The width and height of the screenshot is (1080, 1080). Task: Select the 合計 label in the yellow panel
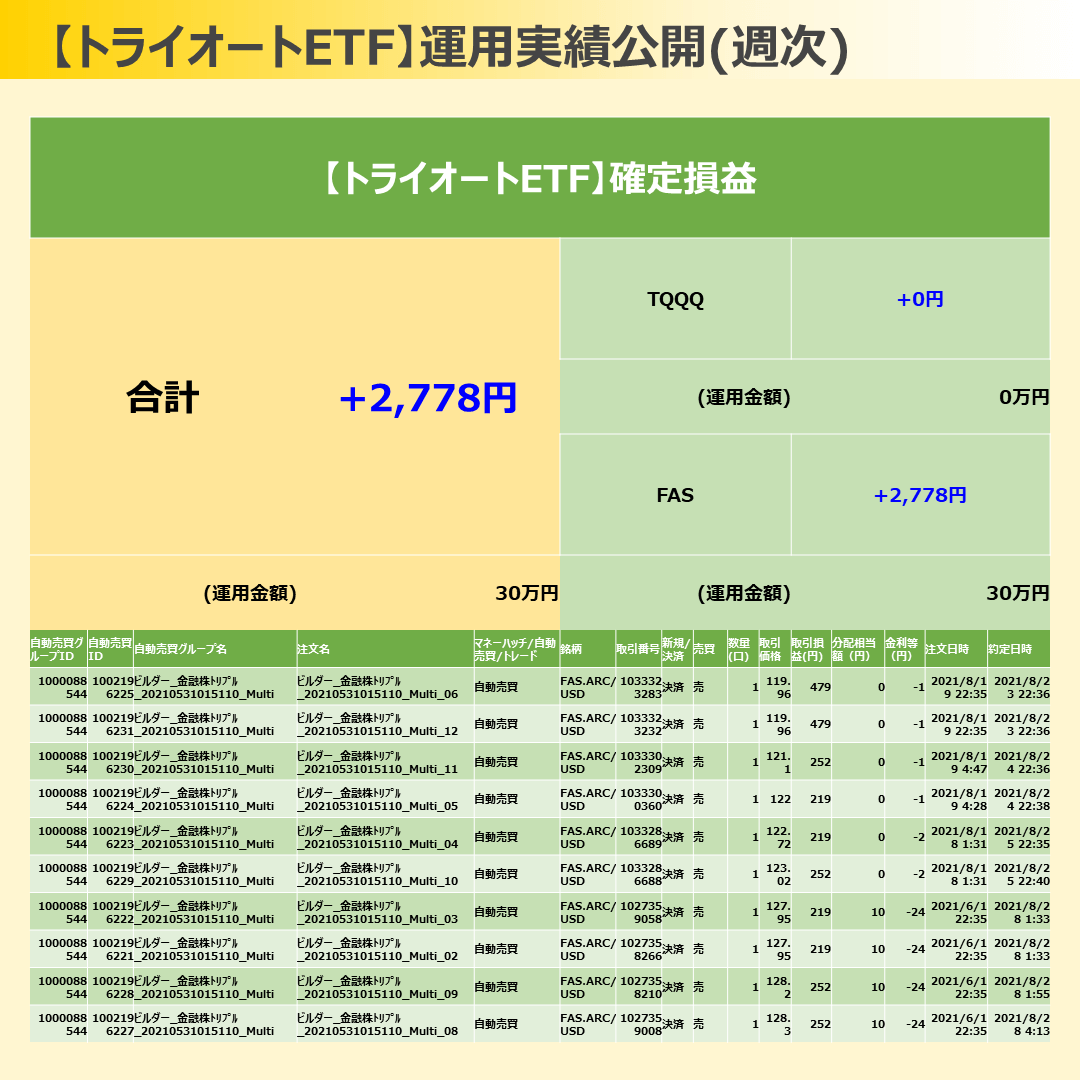163,398
